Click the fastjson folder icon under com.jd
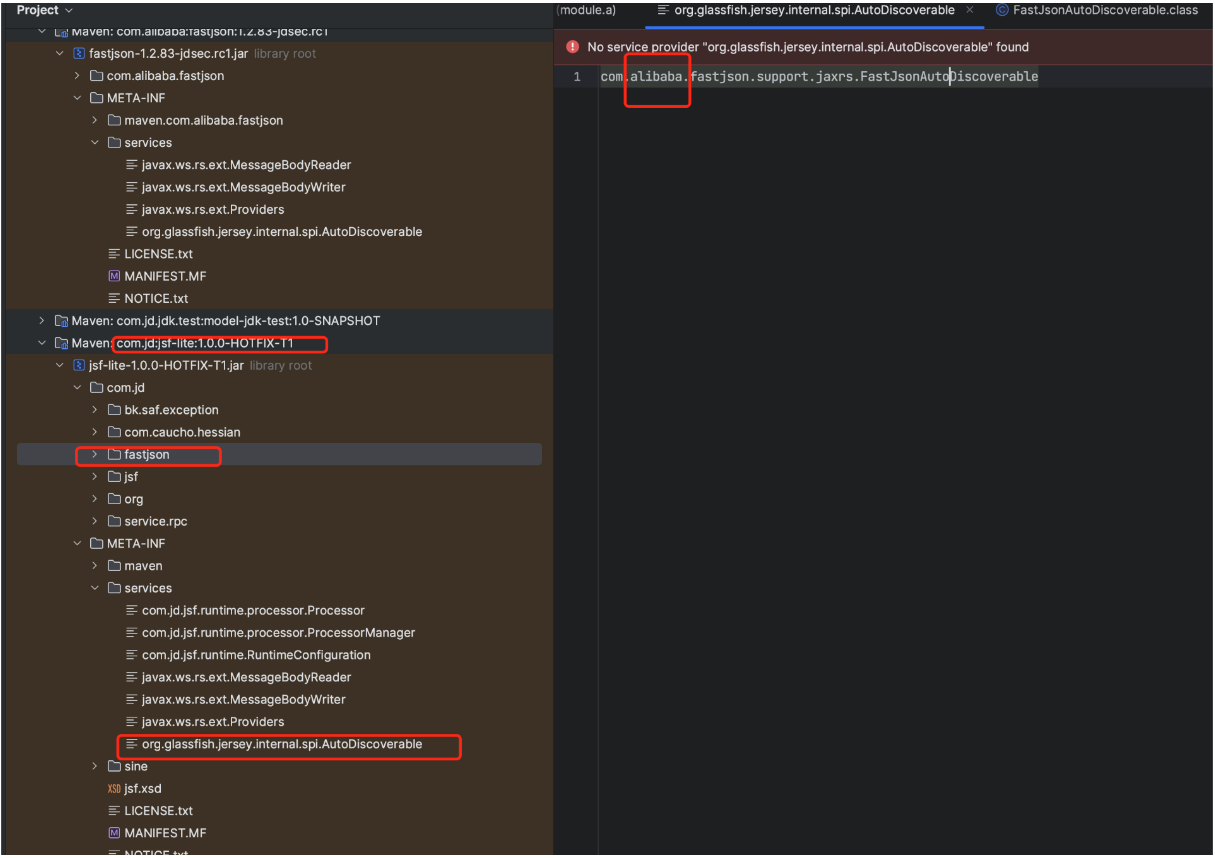Image resolution: width=1215 pixels, height=858 pixels. point(113,454)
